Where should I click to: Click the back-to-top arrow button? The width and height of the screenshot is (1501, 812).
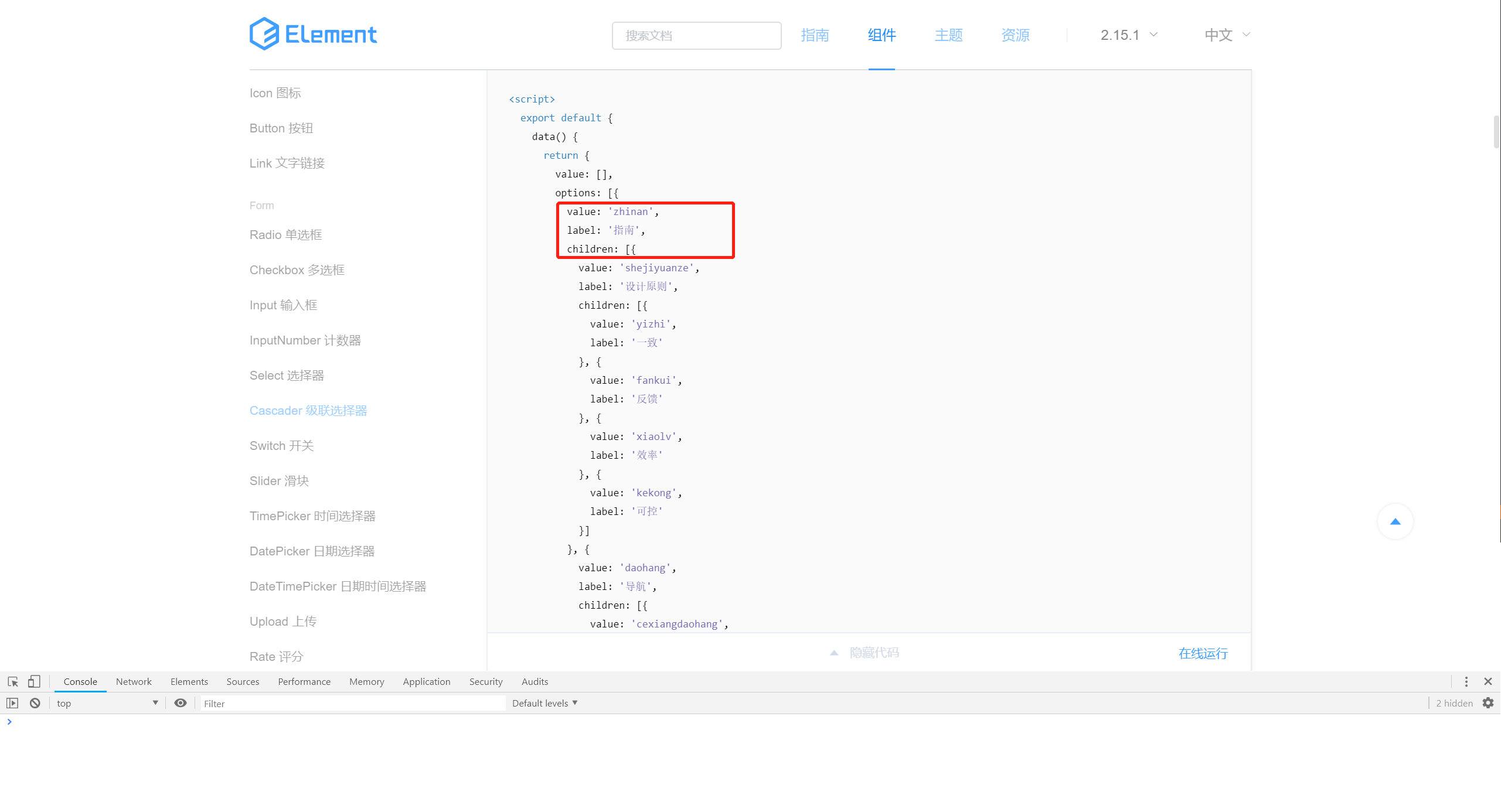(1396, 521)
